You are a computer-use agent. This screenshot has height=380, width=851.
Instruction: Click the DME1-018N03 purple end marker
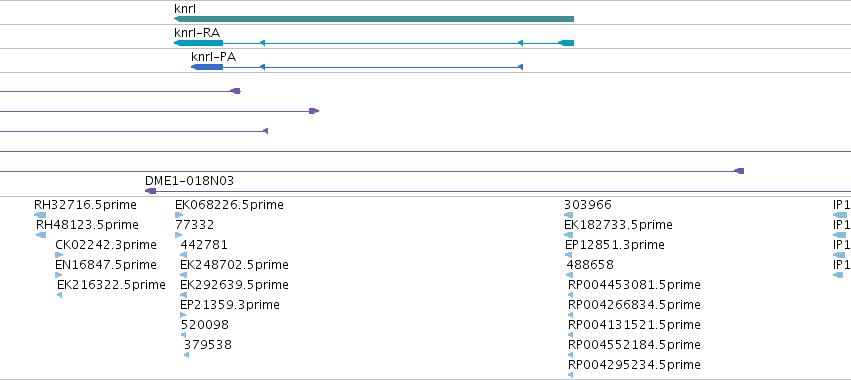click(x=151, y=191)
